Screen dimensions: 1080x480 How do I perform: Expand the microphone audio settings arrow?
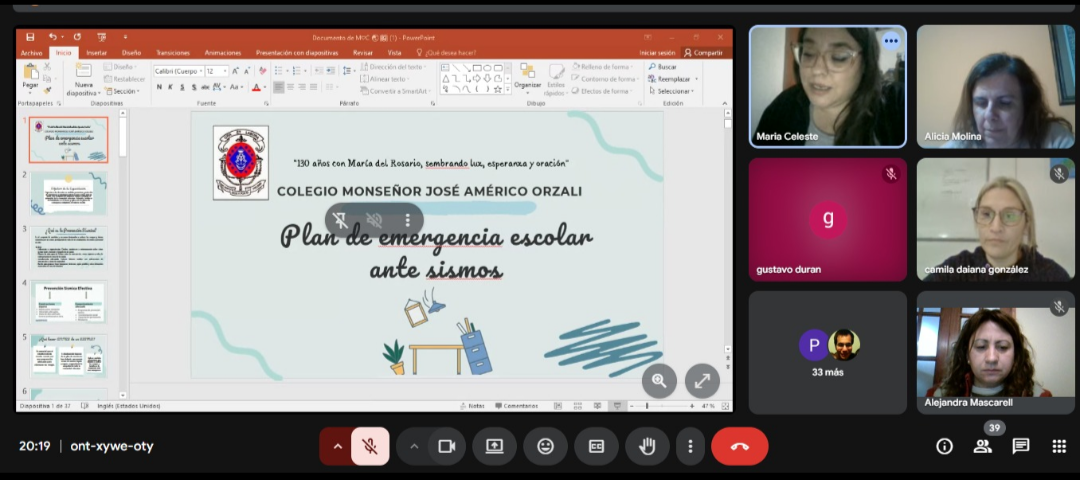pyautogui.click(x=337, y=446)
